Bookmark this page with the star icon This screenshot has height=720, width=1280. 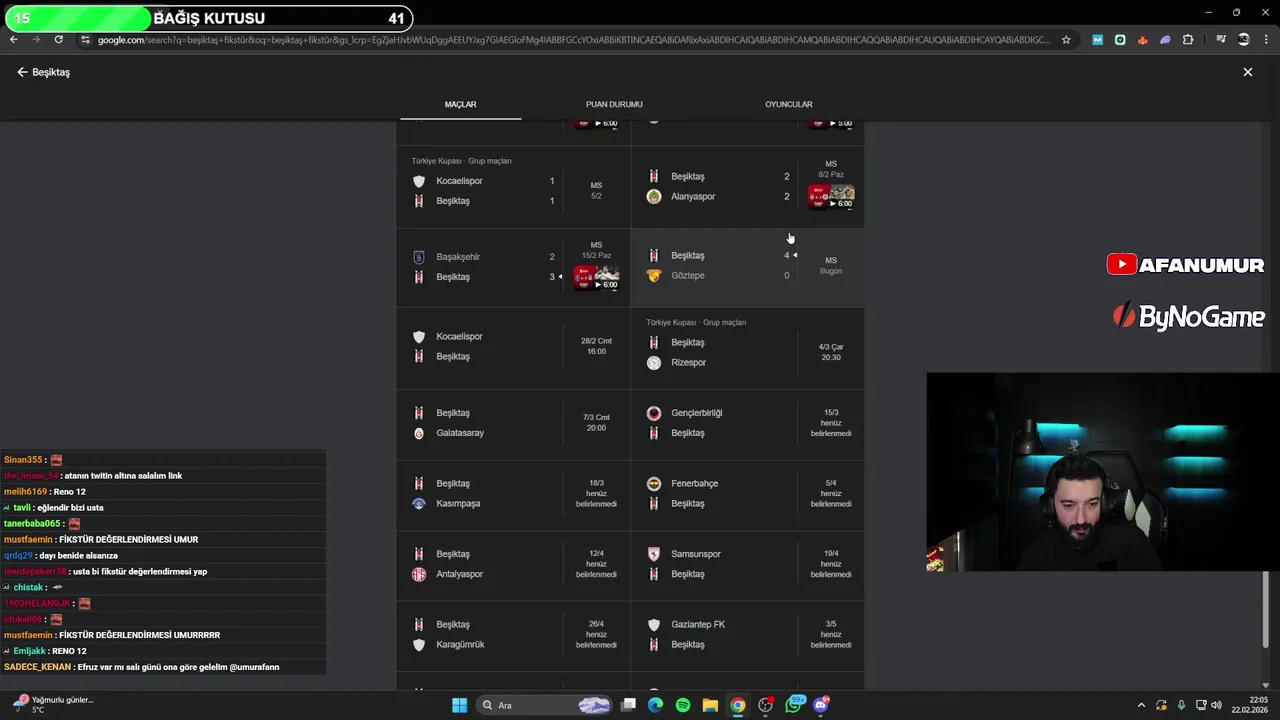[x=1066, y=40]
